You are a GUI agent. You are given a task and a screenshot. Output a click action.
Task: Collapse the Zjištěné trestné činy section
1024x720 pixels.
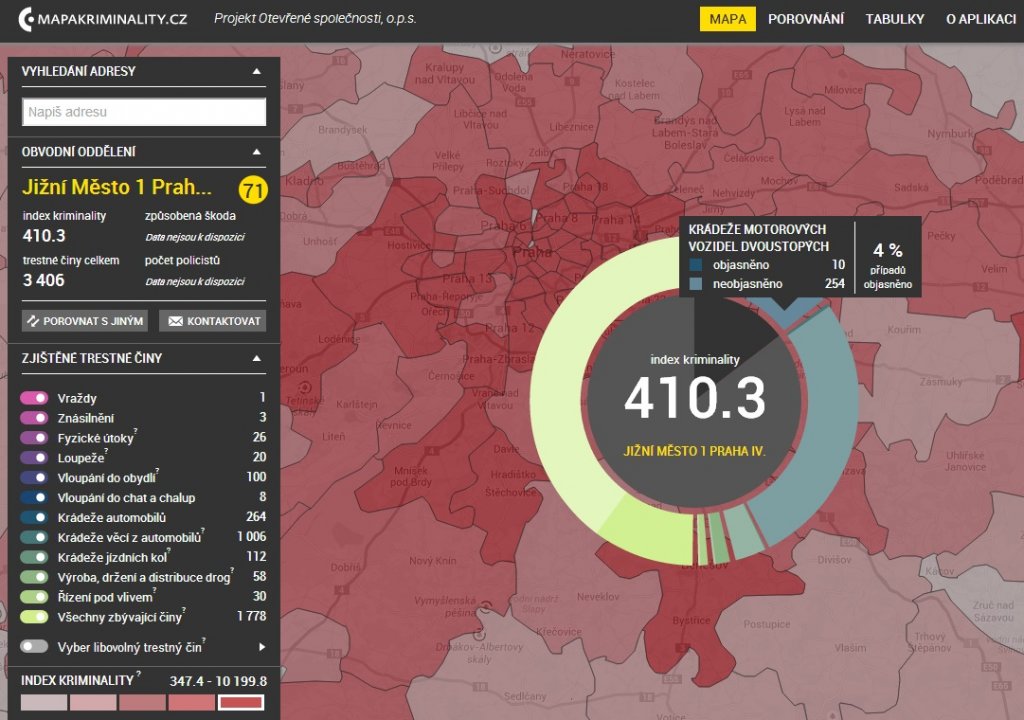pos(257,358)
